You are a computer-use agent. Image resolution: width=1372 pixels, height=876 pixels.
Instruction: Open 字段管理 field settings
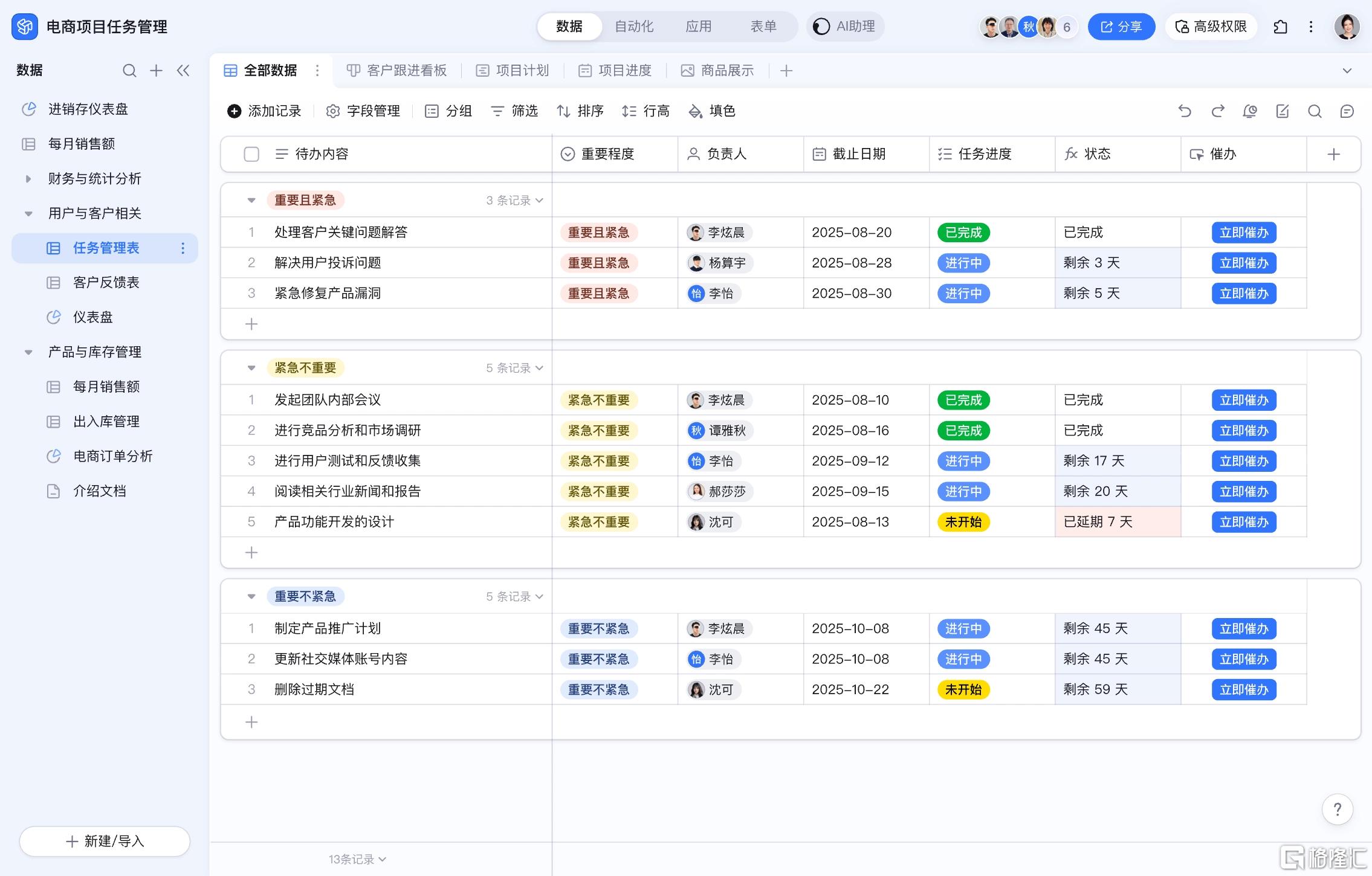[x=363, y=111]
